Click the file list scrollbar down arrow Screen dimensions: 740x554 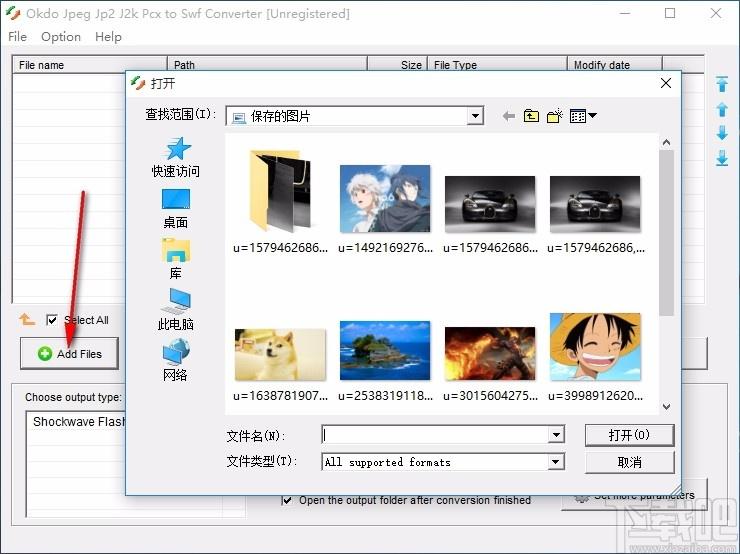point(666,406)
